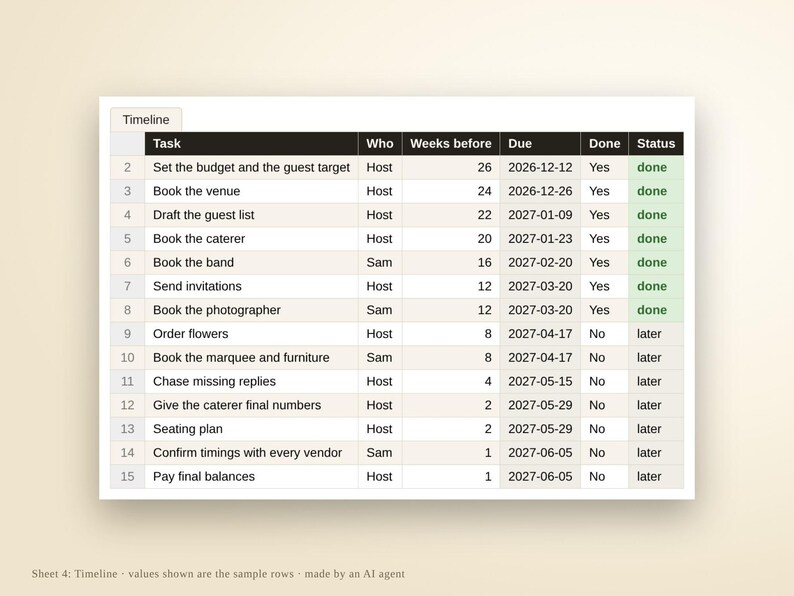Click 'No' in the Seating plan row

pos(604,429)
